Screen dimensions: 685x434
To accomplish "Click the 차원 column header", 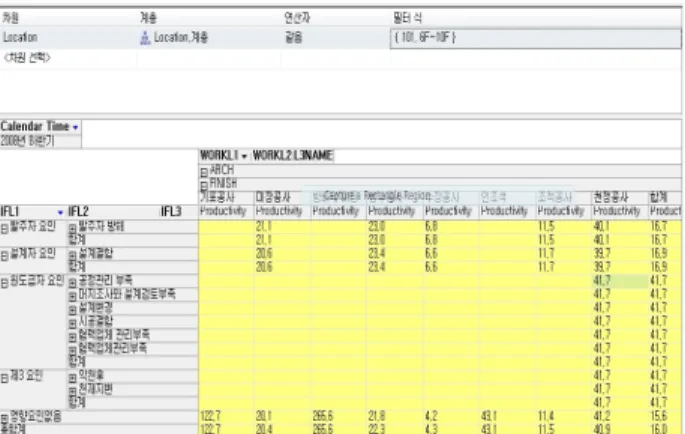I will click(11, 18).
